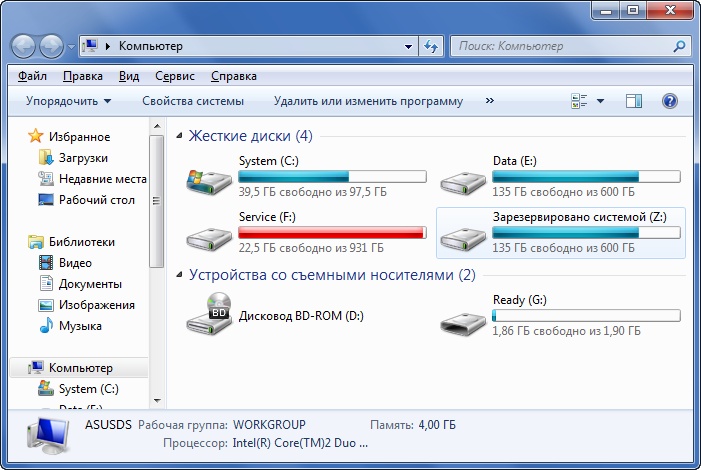701x470 pixels.
Task: Click '39,5 ГБ свободно из 97,5 ГБ' text
Action: click(x=312, y=192)
